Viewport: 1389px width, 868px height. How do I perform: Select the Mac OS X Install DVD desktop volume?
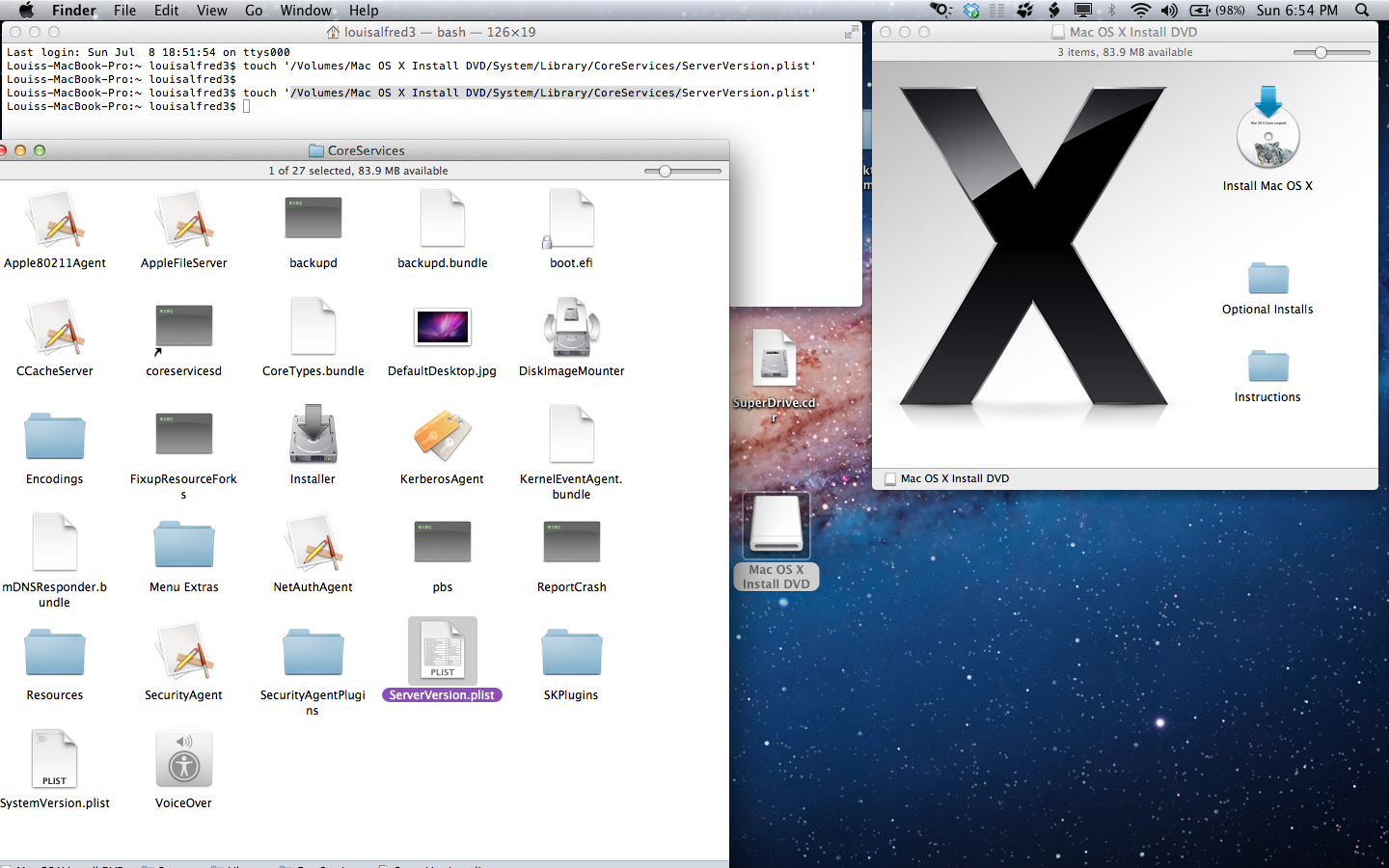pyautogui.click(x=776, y=526)
